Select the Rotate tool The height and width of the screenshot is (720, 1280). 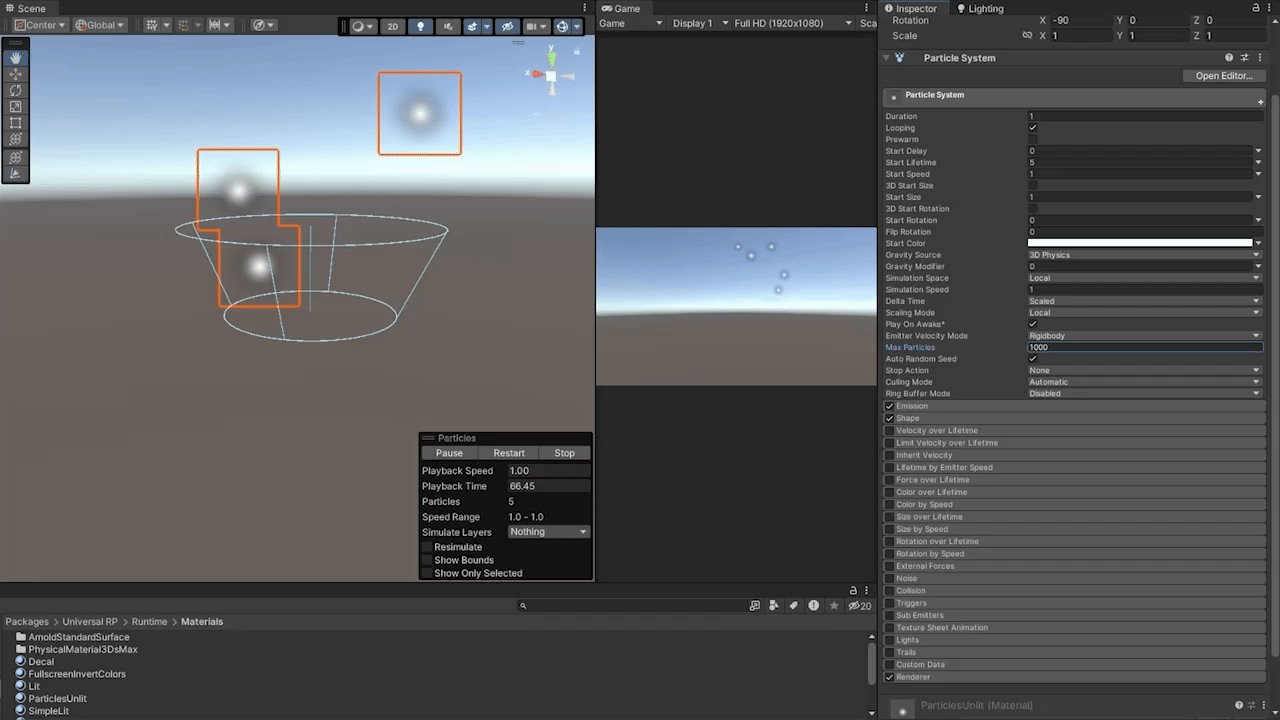(16, 90)
